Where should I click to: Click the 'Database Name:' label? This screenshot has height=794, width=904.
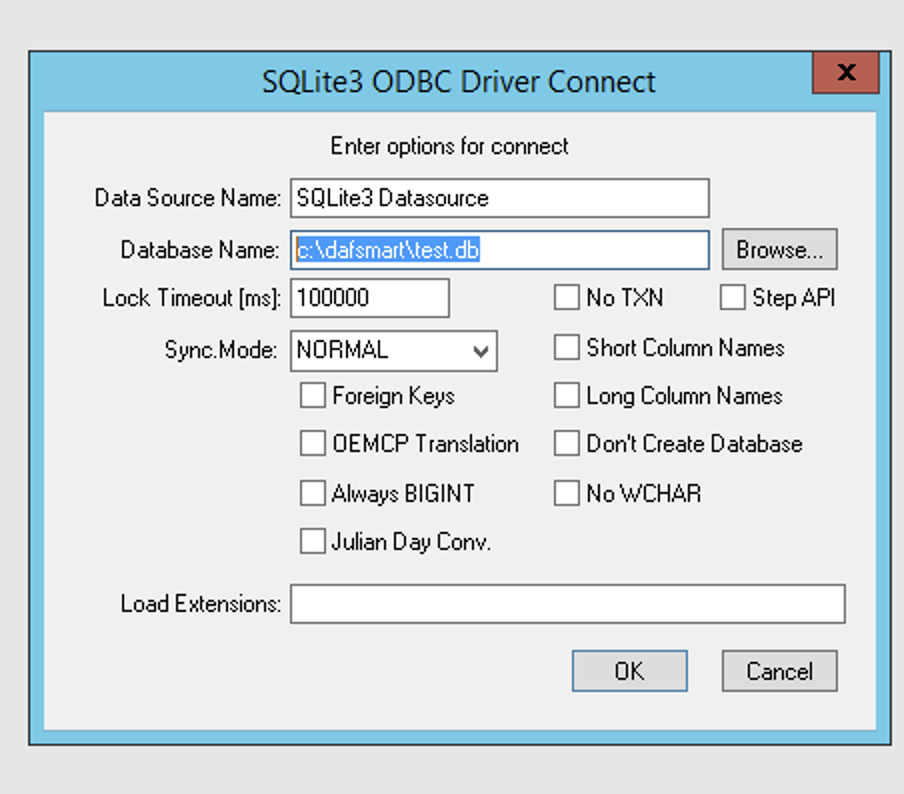tap(200, 250)
